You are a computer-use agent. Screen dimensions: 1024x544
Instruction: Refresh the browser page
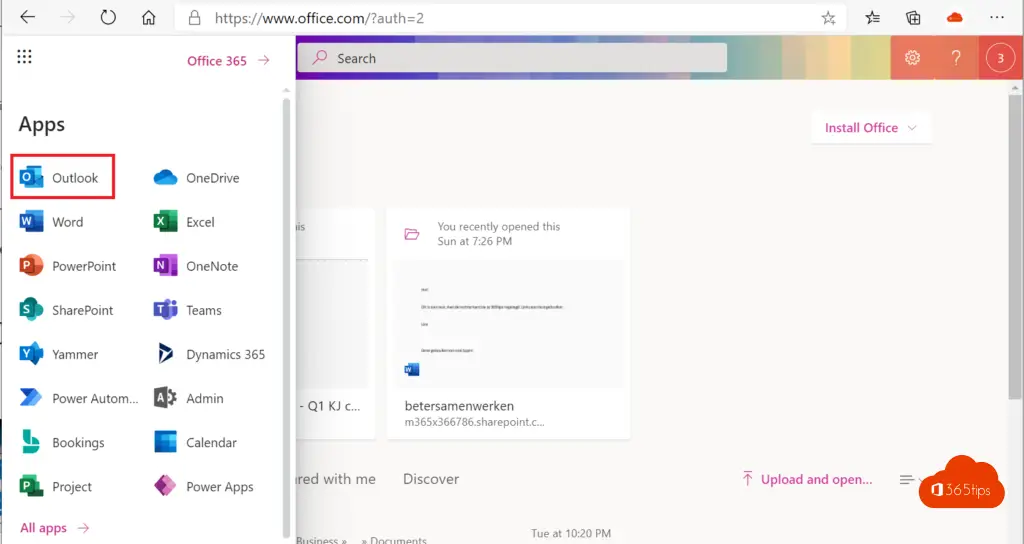108,18
